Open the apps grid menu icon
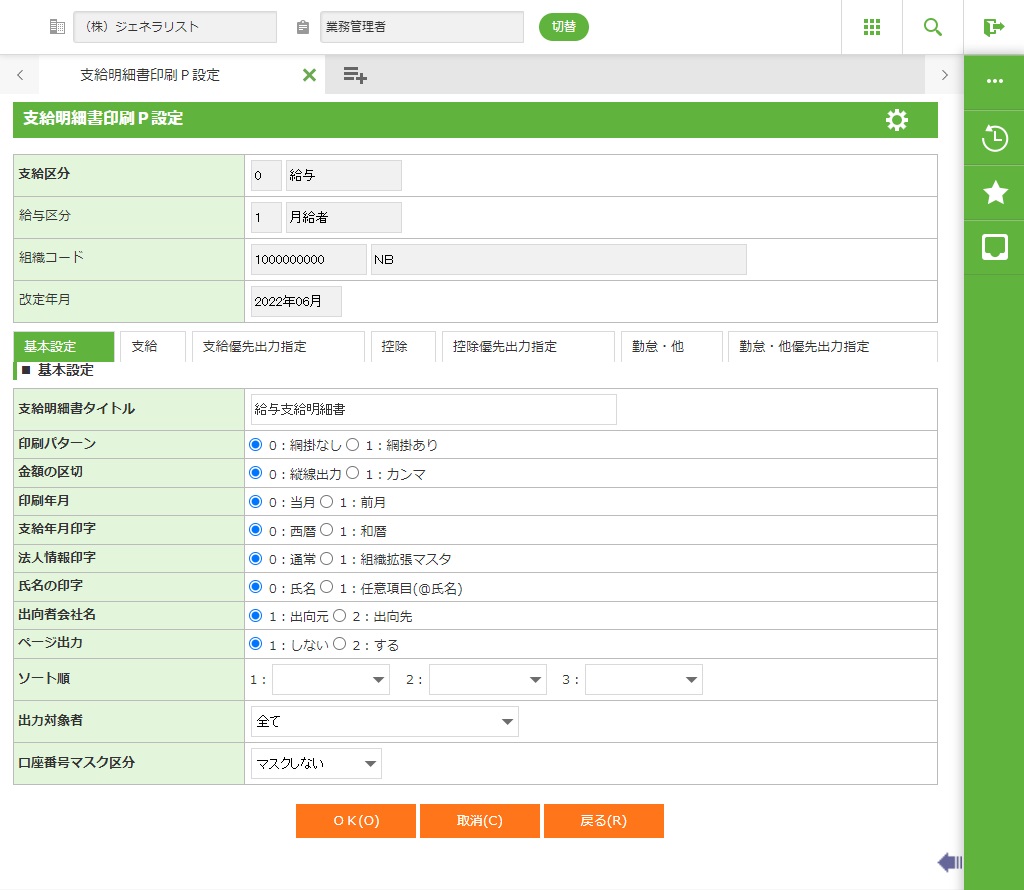1024x890 pixels. click(x=872, y=27)
